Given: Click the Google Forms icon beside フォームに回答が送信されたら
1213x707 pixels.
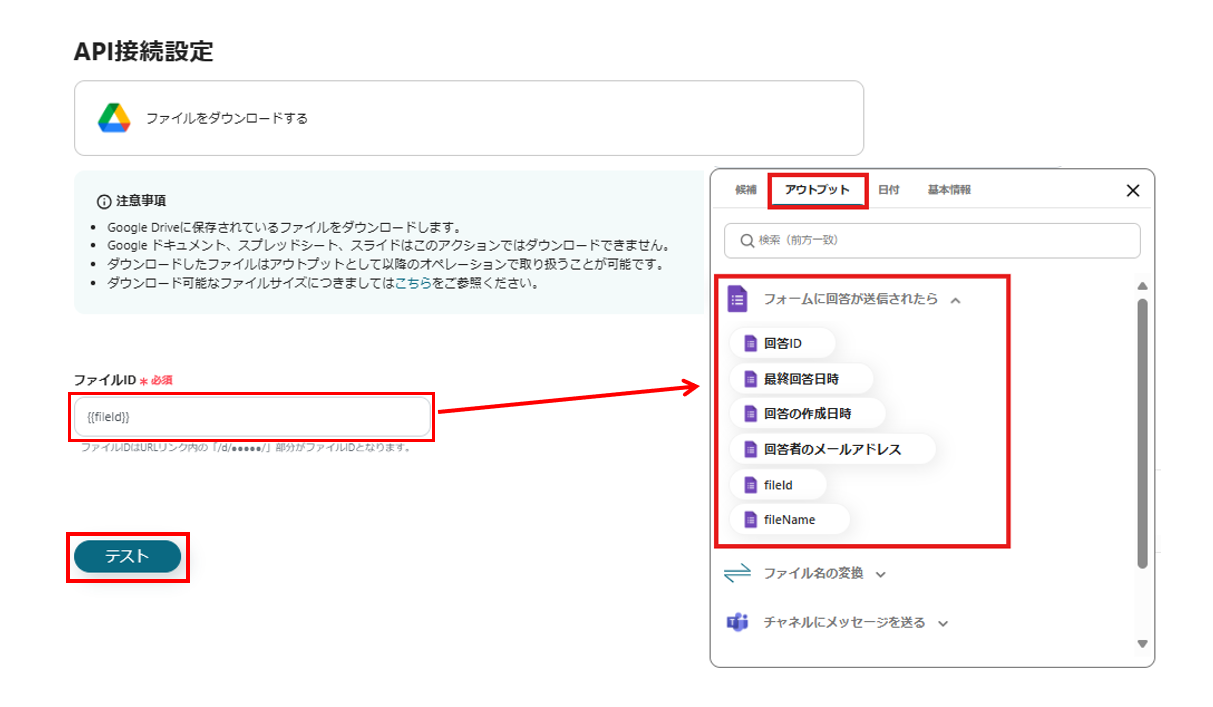Looking at the screenshot, I should [737, 299].
